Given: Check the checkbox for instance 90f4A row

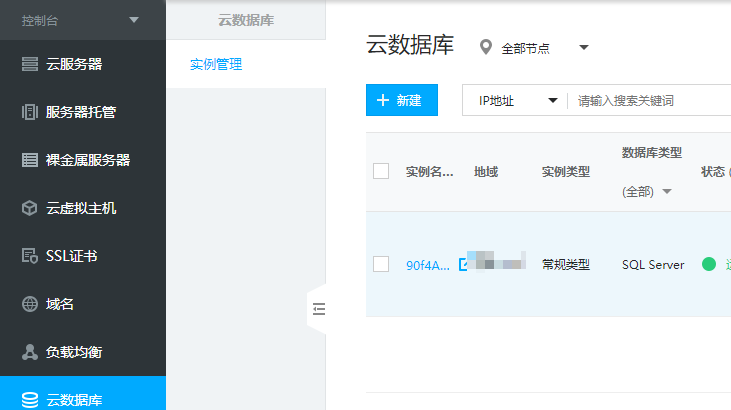Looking at the screenshot, I should click(x=381, y=264).
